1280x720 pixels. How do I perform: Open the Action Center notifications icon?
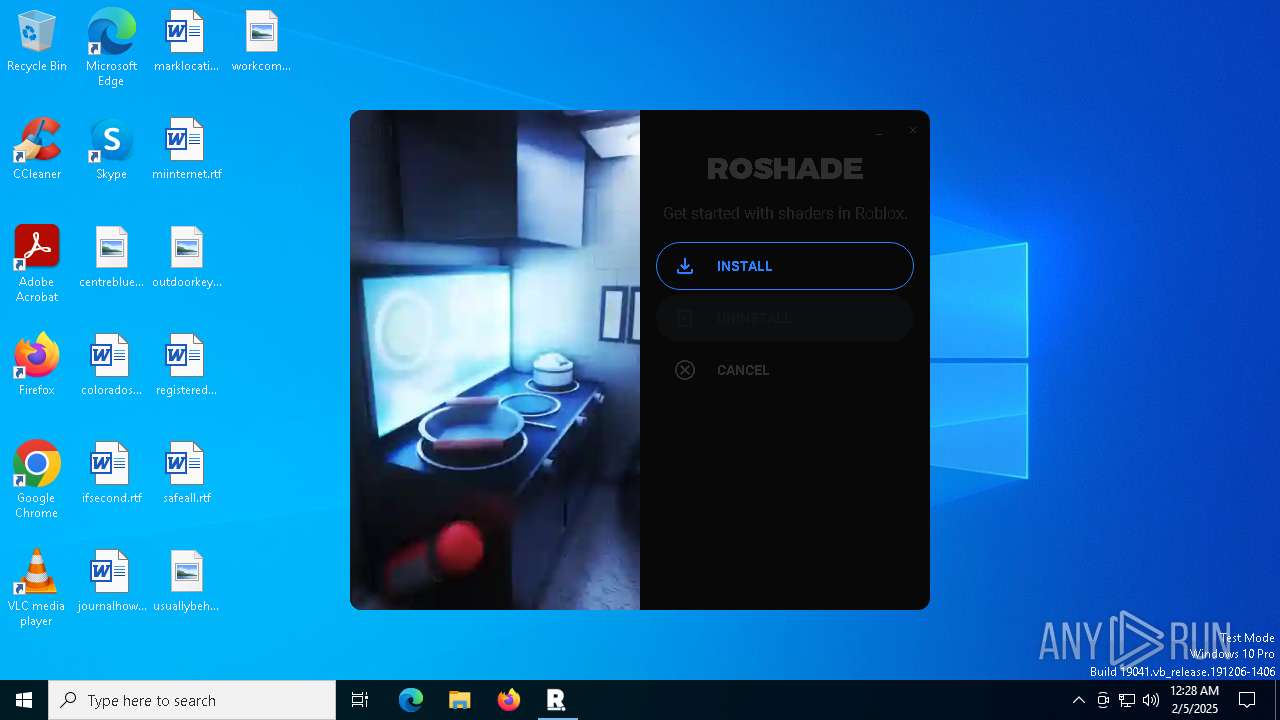coord(1247,700)
